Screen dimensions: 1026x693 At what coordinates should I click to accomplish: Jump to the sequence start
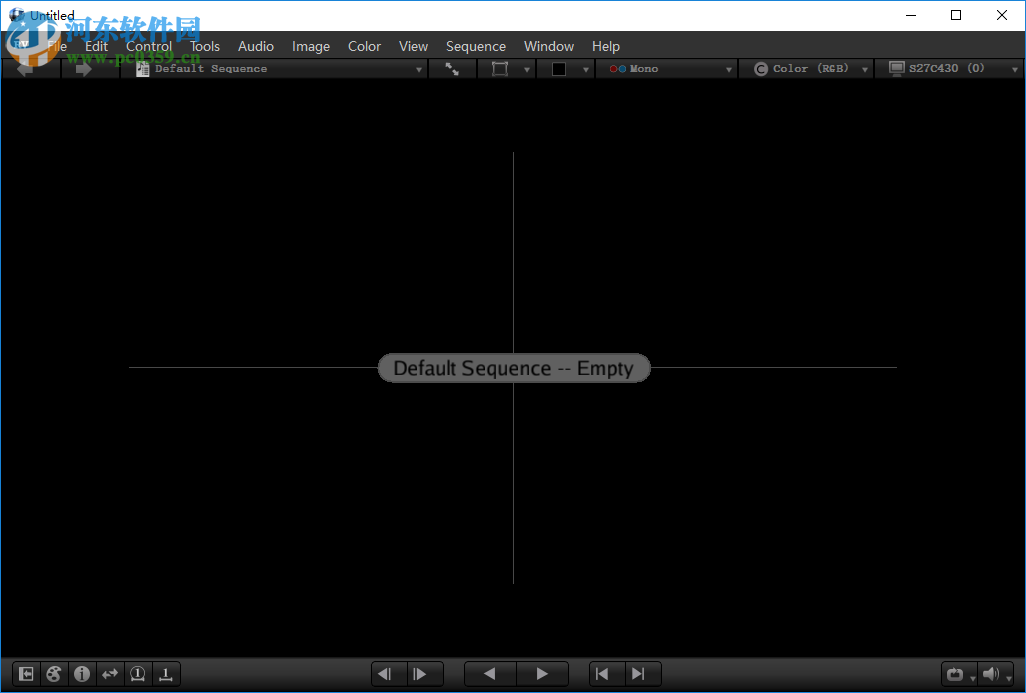pos(603,674)
